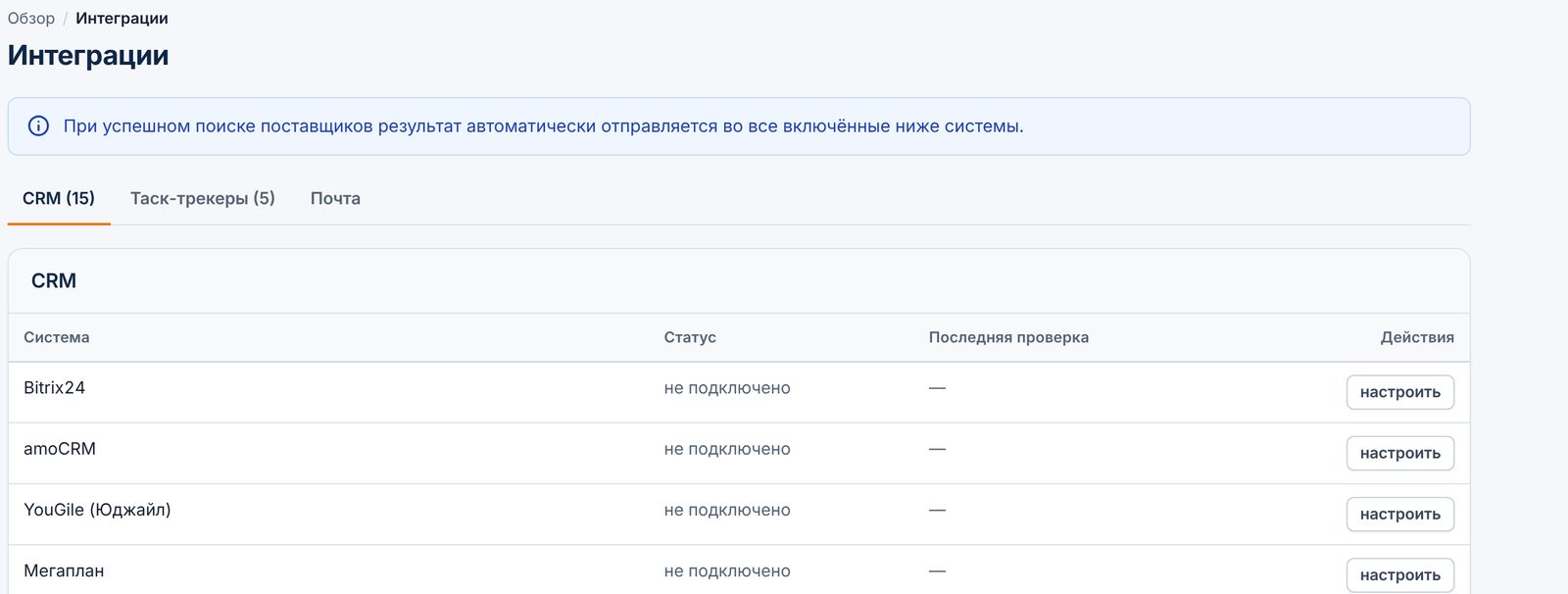Image resolution: width=1568 pixels, height=594 pixels.
Task: Click the не подключено status for Мегаплан
Action: 727,570
